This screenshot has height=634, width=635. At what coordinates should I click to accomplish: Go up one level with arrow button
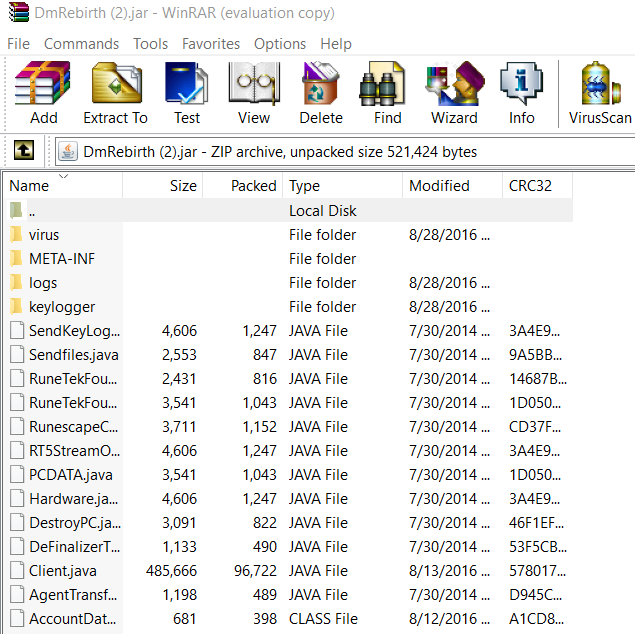click(x=24, y=150)
